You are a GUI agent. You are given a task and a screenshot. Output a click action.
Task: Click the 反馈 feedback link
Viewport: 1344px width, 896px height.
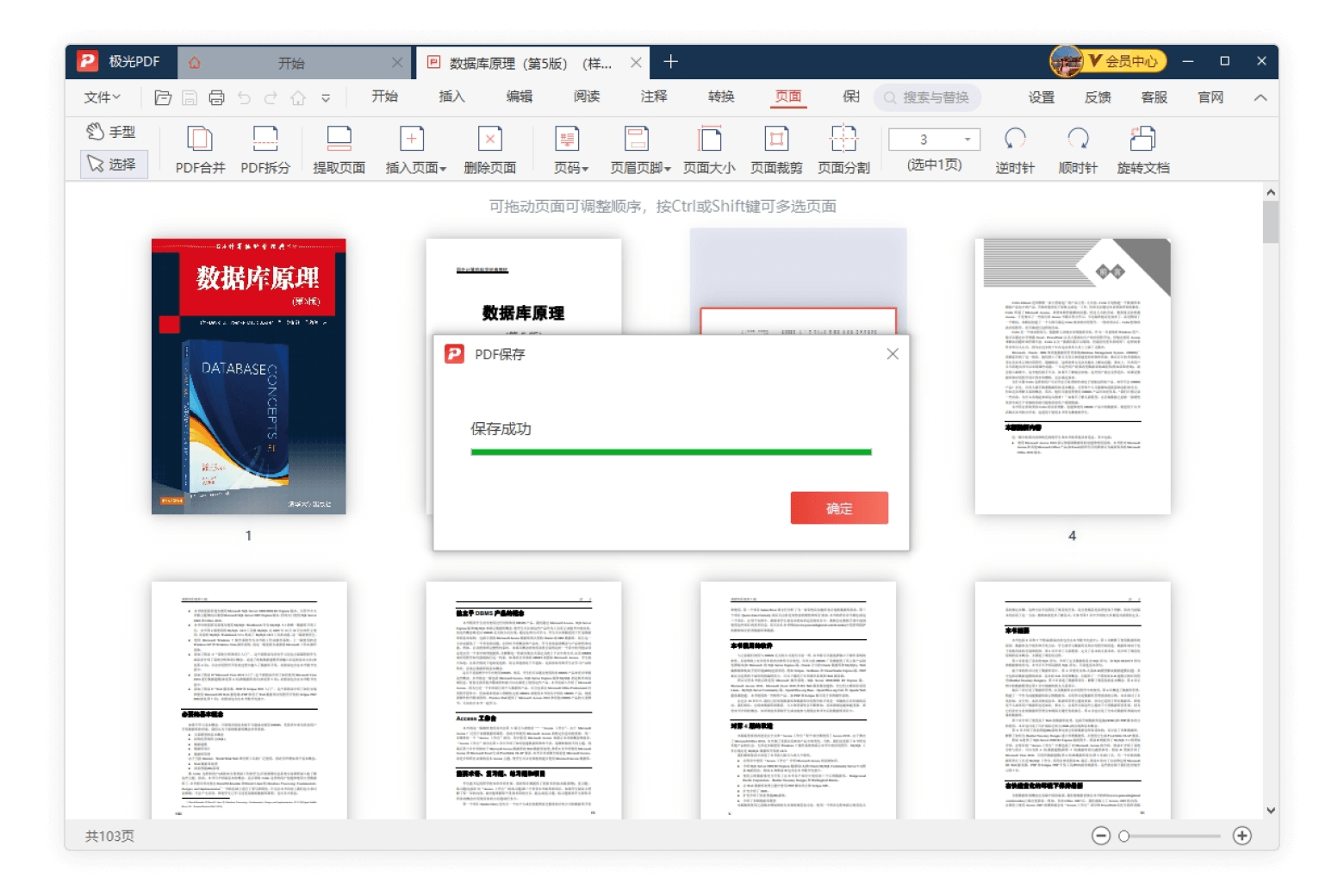coord(1097,97)
